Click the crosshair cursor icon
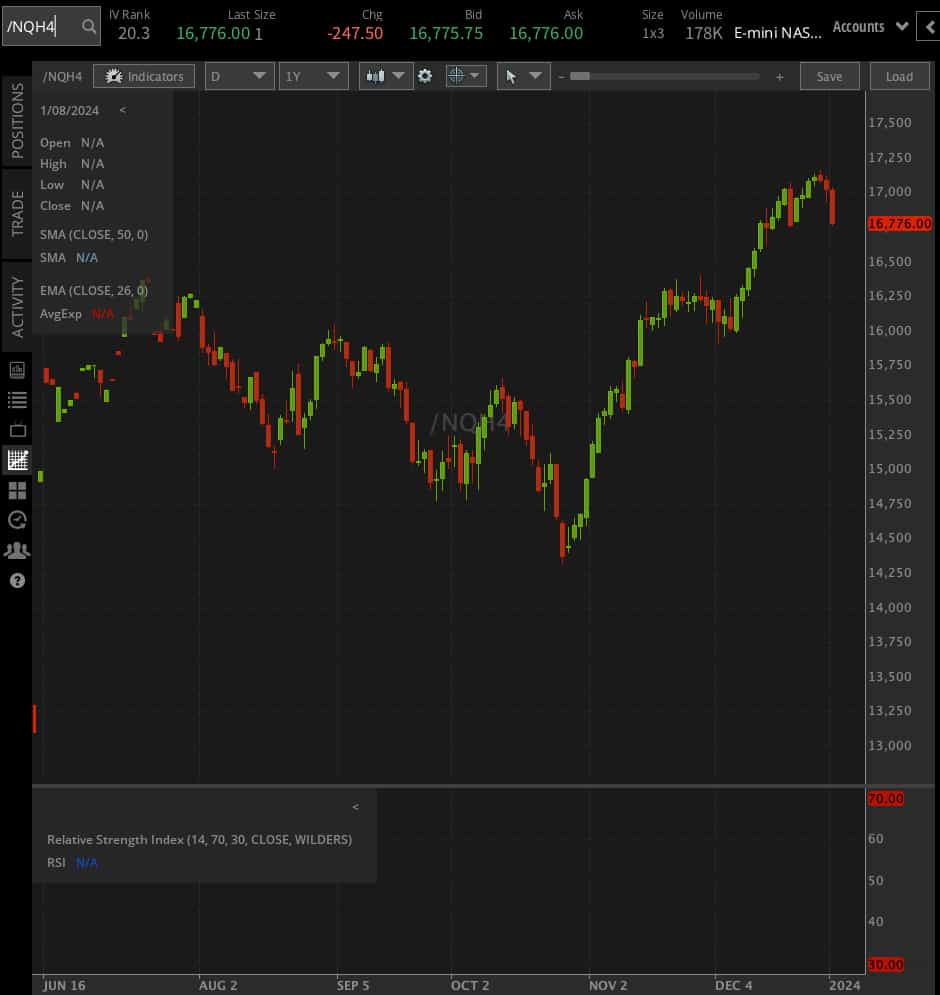This screenshot has width=940, height=995. pos(456,76)
